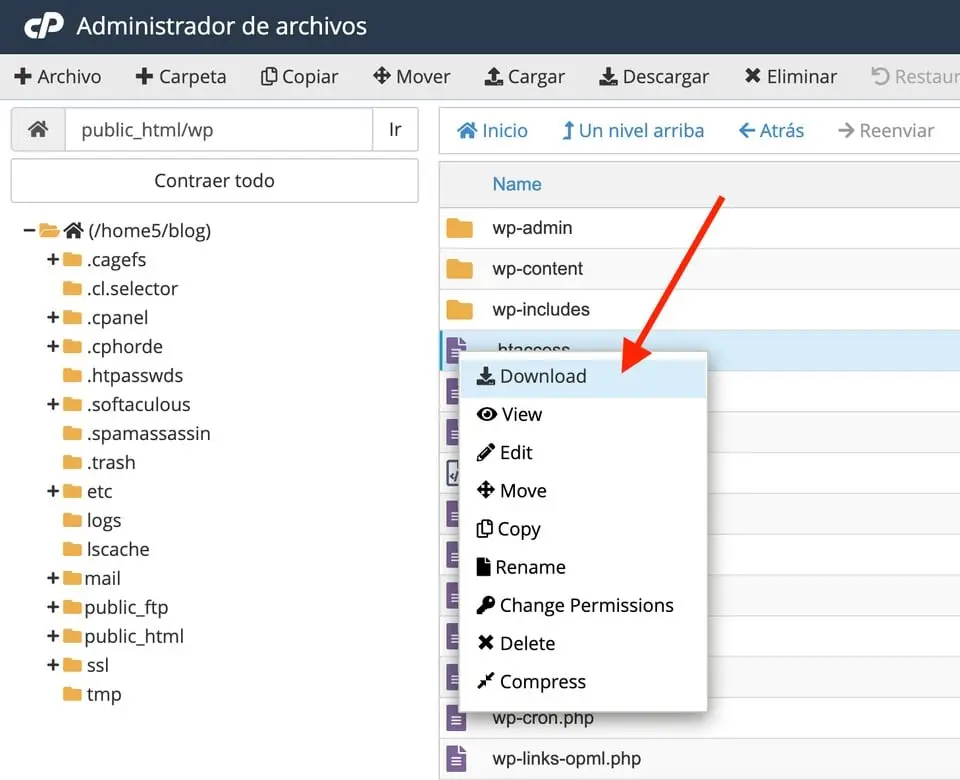Select wp-links-opml.php in file list
The height and width of the screenshot is (780, 960).
pyautogui.click(x=566, y=759)
